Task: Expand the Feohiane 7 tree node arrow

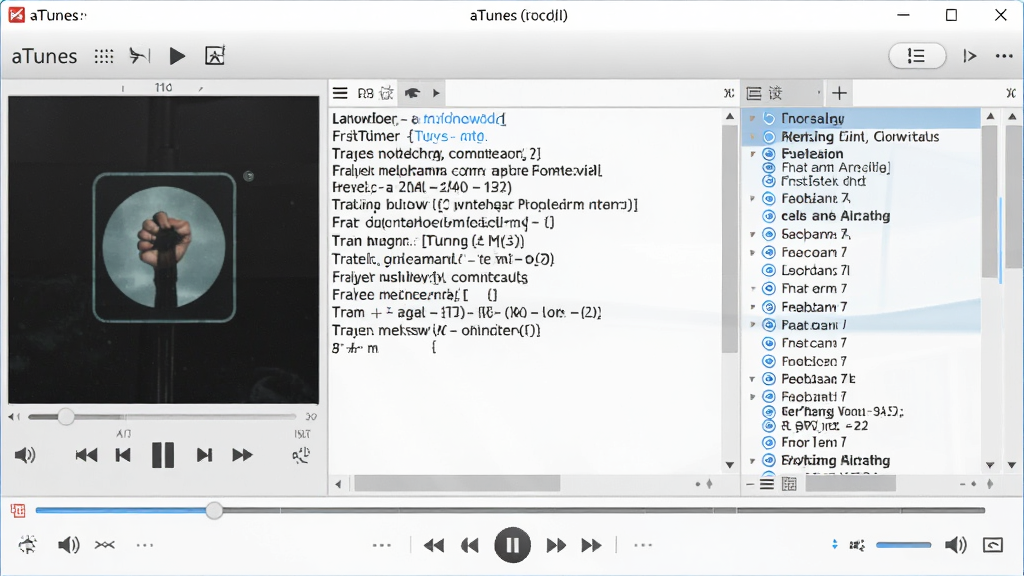Action: (753, 199)
